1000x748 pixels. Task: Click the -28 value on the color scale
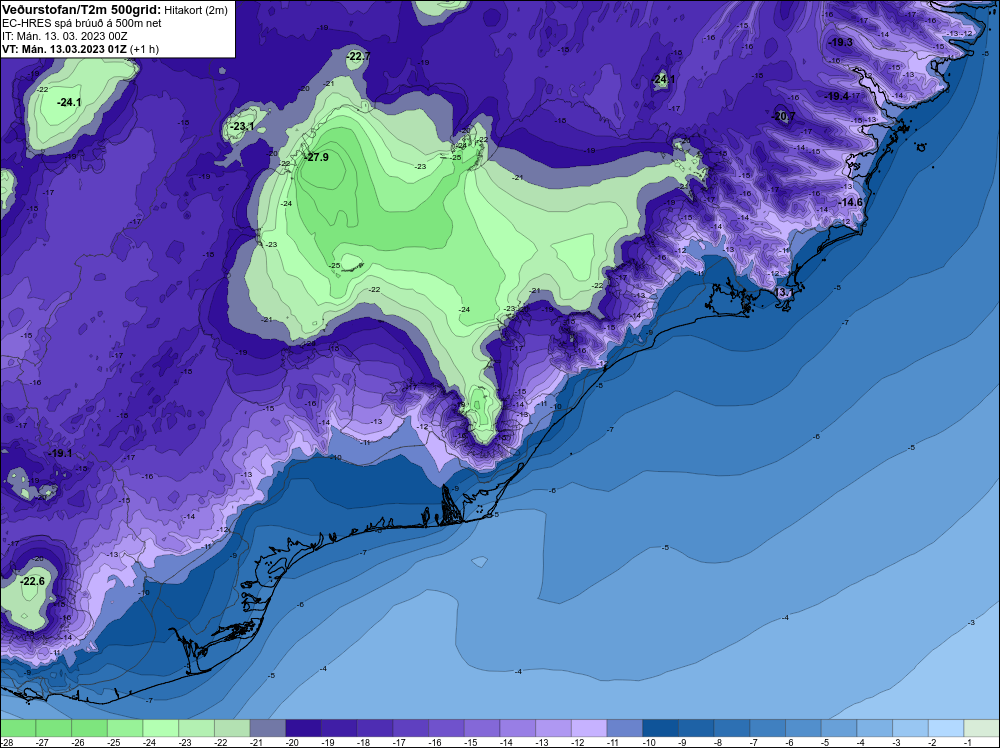(6, 742)
